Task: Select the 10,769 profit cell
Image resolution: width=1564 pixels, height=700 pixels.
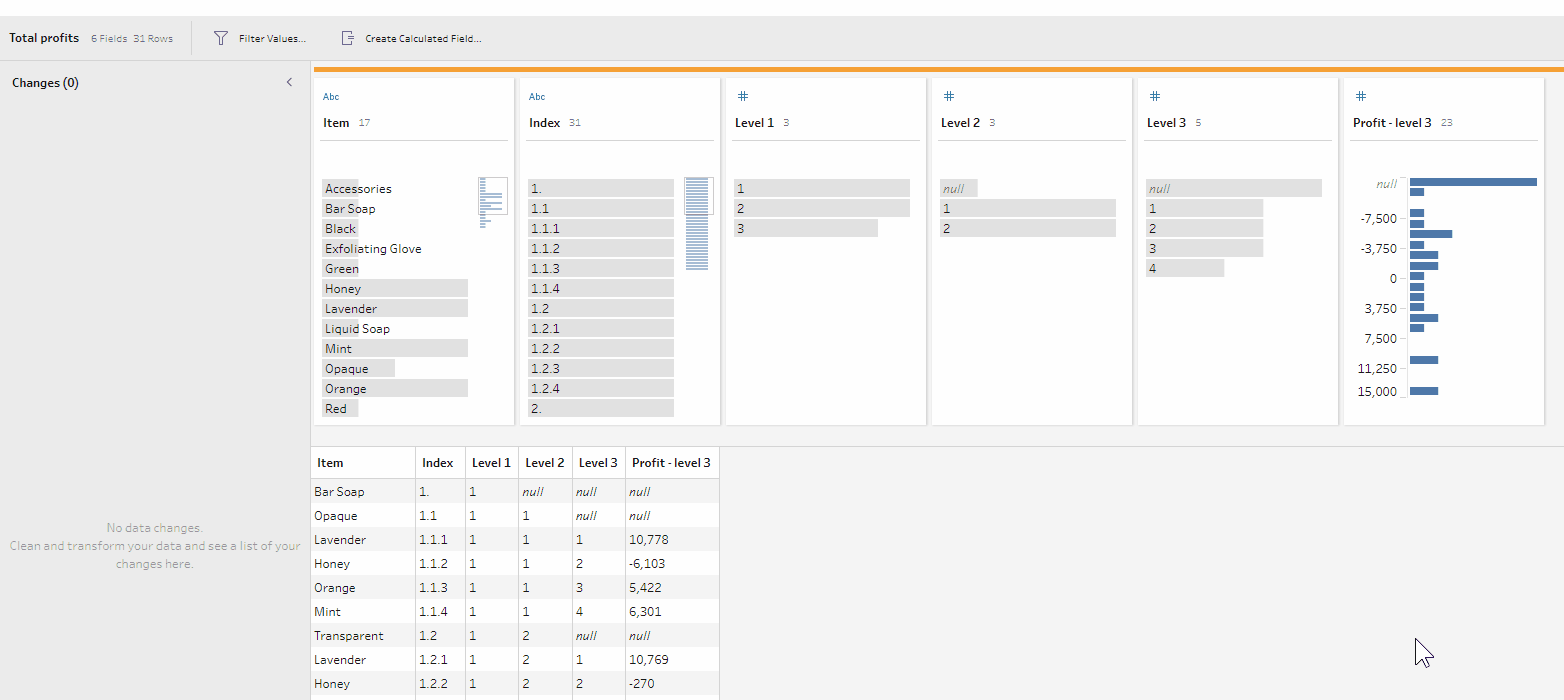Action: click(x=672, y=660)
